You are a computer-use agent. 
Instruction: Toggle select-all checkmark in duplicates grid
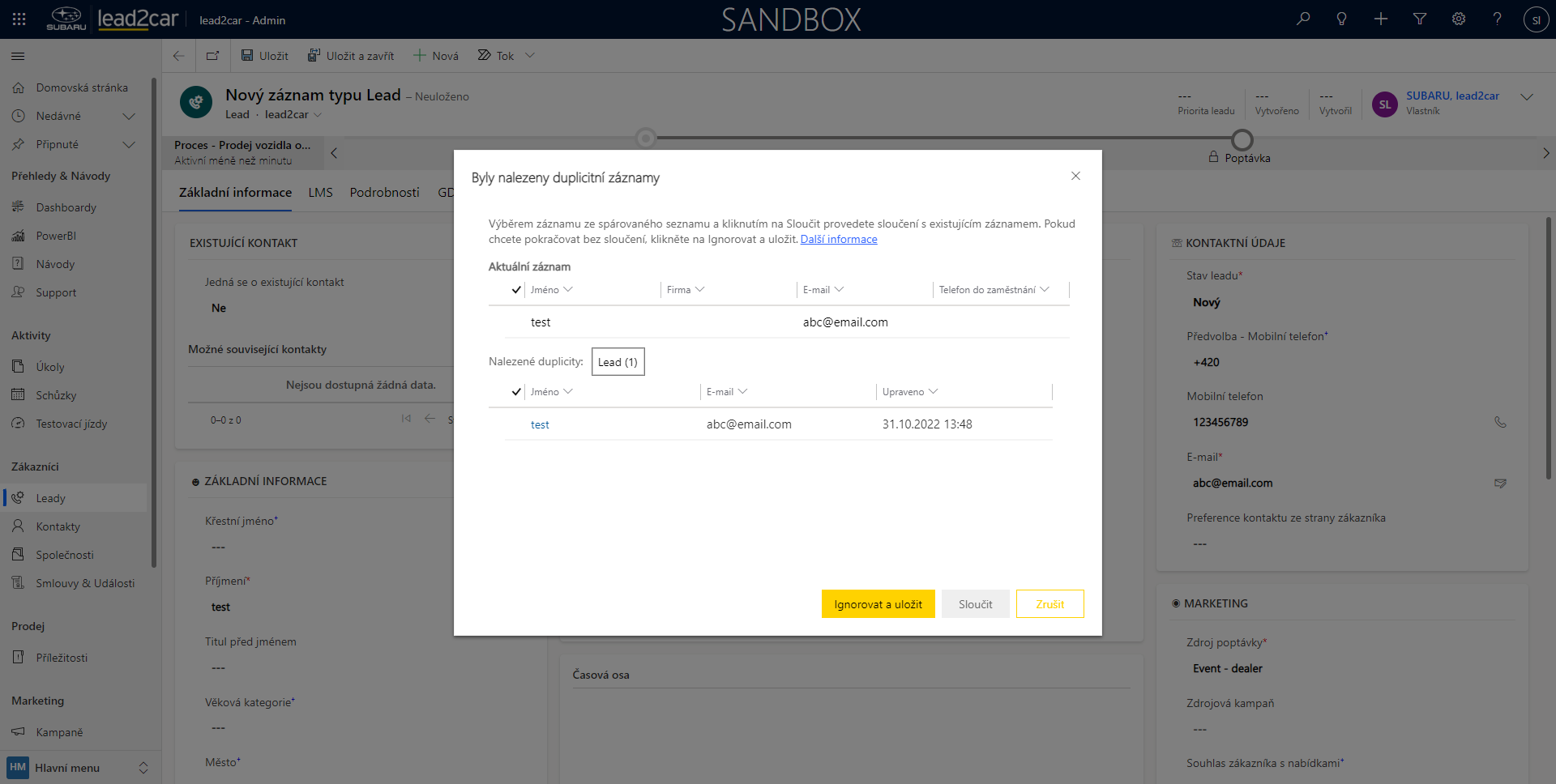[516, 392]
